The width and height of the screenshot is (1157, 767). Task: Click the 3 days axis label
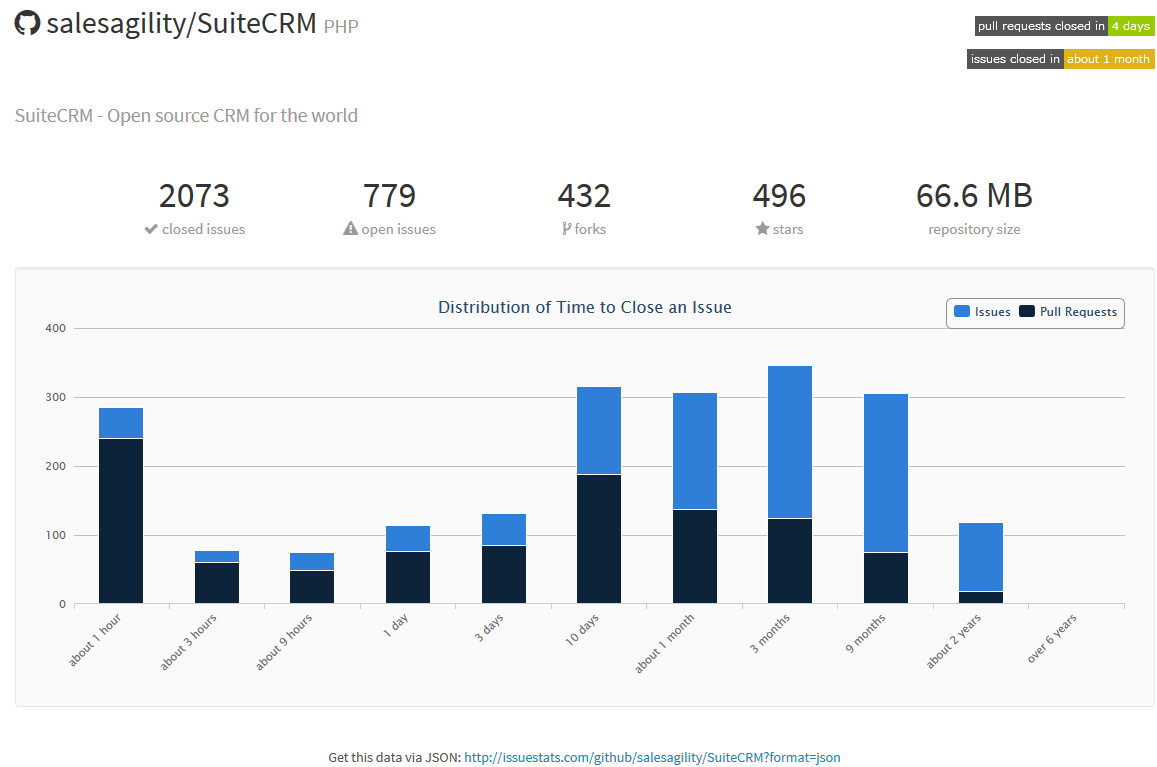[488, 627]
